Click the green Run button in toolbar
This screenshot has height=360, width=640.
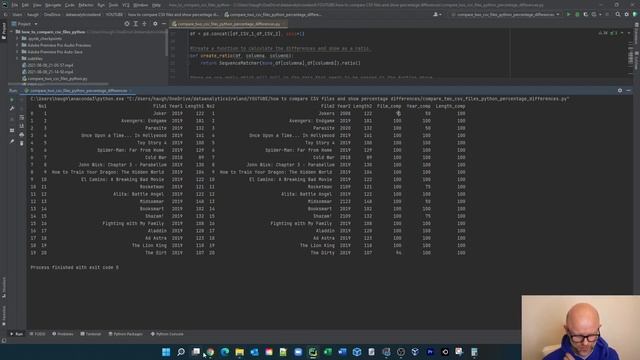pos(568,15)
